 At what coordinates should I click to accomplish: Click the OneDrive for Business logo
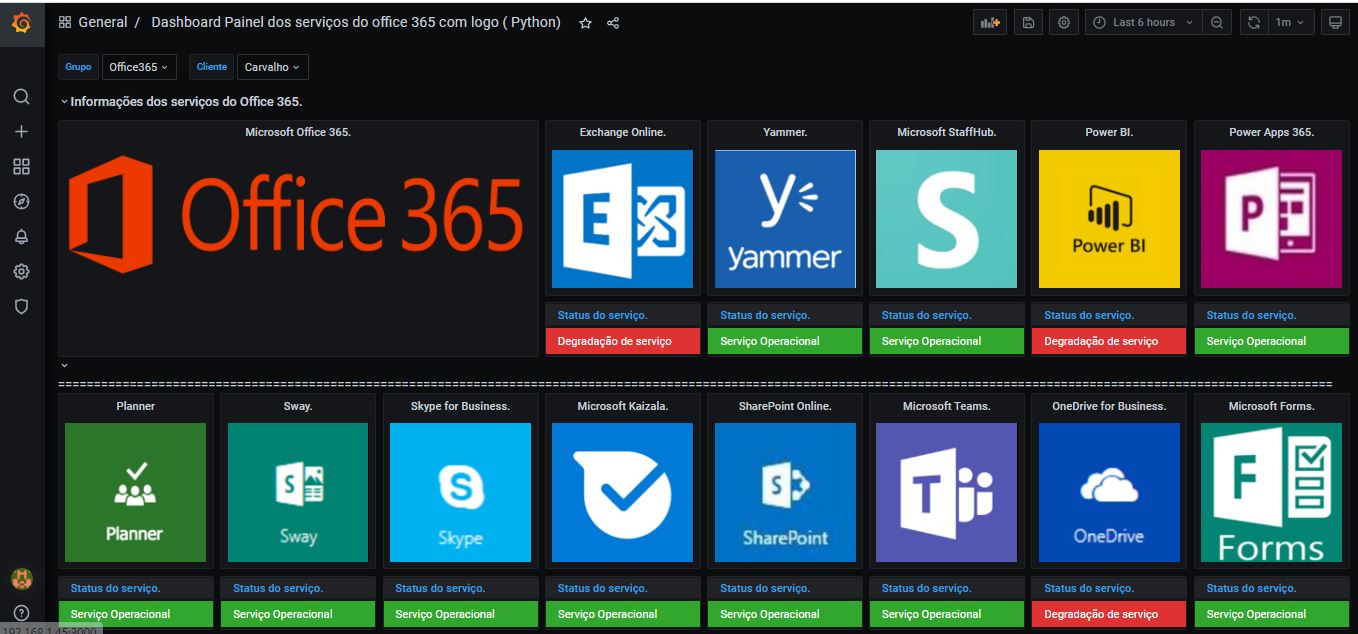pyautogui.click(x=1109, y=492)
